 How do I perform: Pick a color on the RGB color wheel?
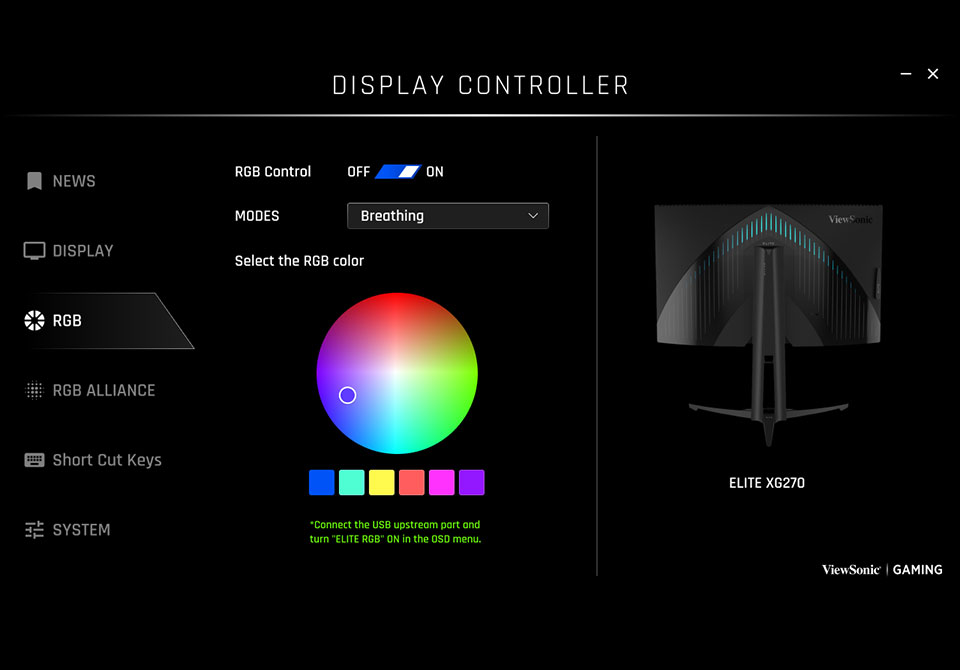pyautogui.click(x=397, y=373)
